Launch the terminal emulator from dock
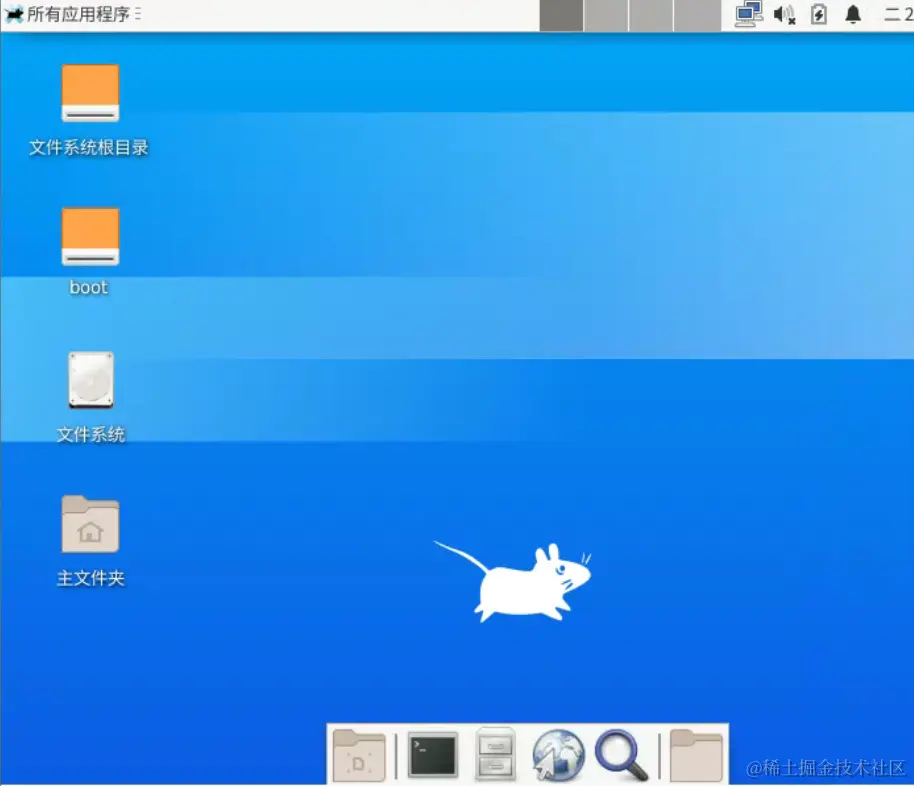The image size is (914, 786). point(432,755)
